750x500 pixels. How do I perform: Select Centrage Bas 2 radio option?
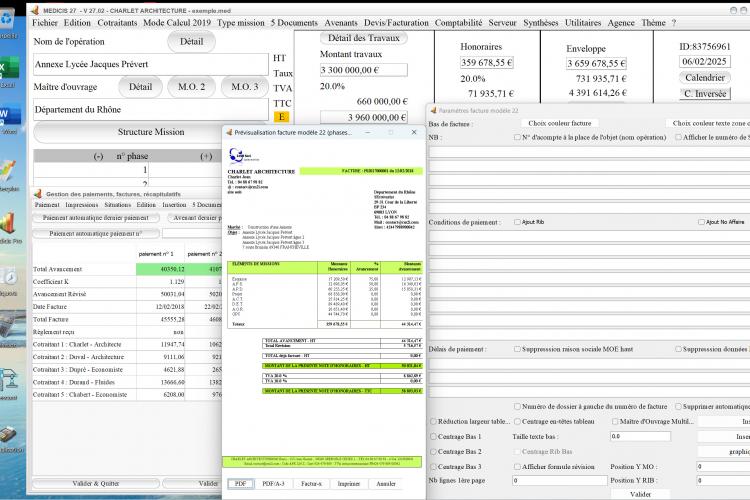pos(433,452)
